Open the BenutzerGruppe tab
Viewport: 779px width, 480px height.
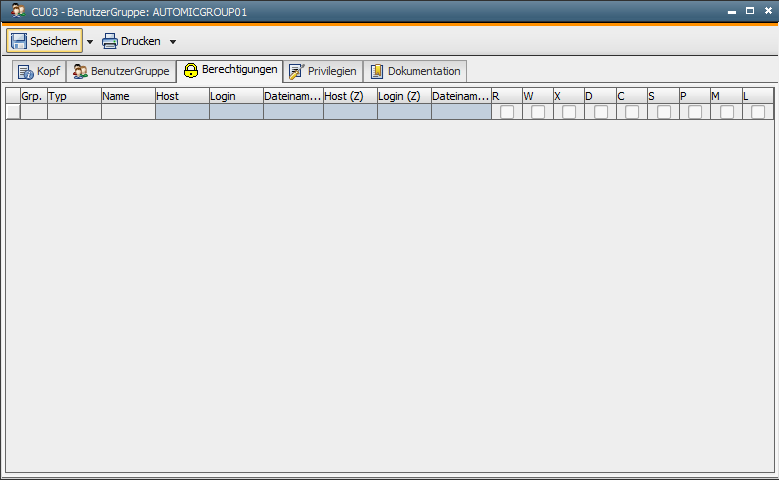pos(121,71)
